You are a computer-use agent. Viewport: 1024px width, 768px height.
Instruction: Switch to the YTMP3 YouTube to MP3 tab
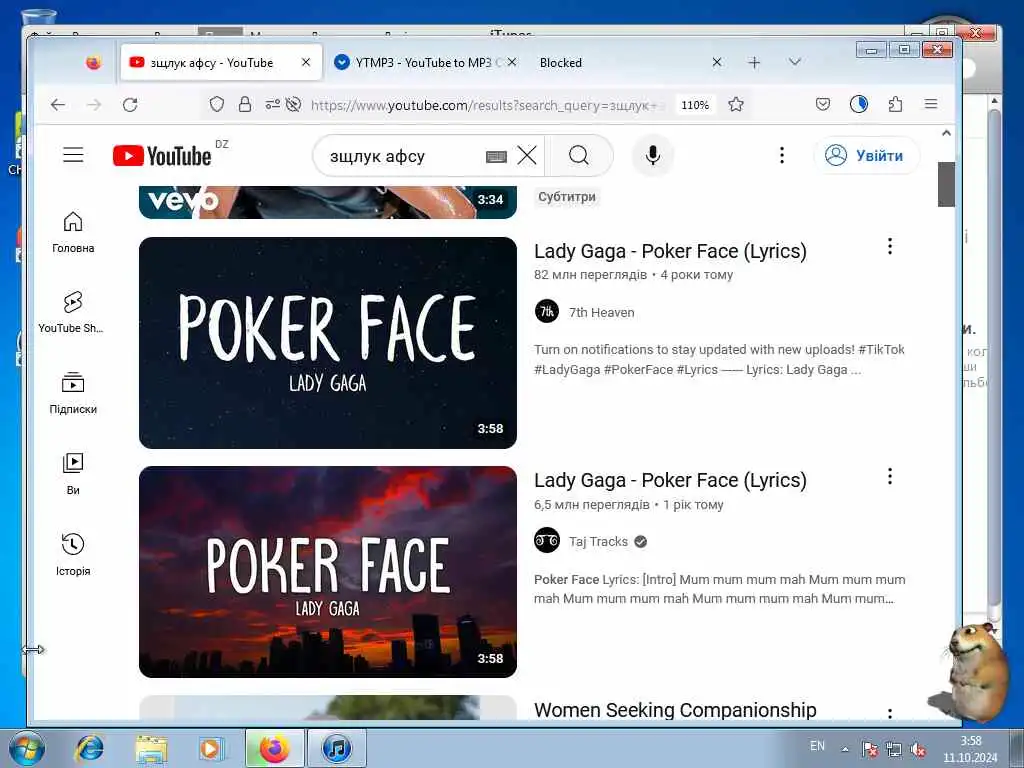tap(424, 63)
